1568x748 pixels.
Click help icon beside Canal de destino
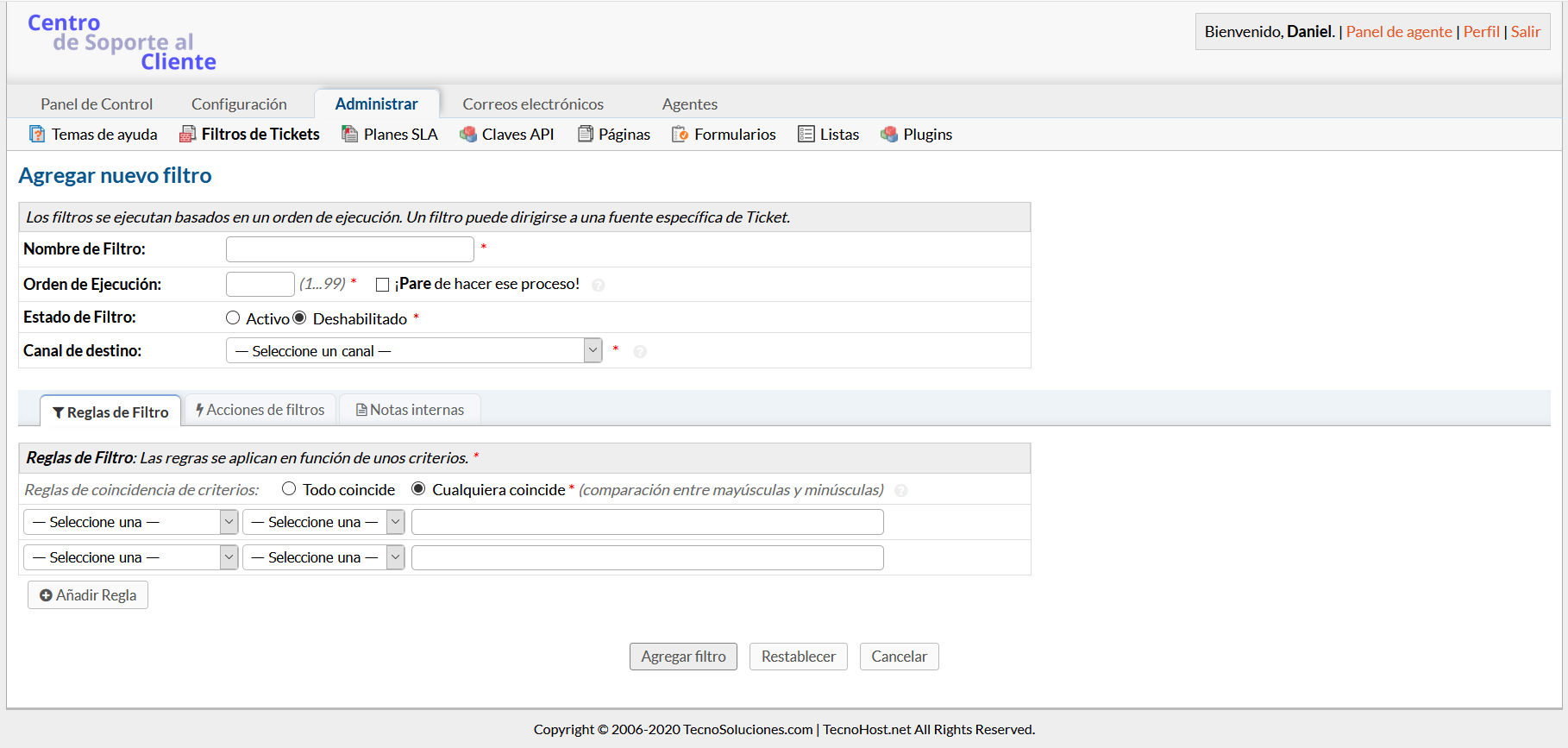(640, 351)
